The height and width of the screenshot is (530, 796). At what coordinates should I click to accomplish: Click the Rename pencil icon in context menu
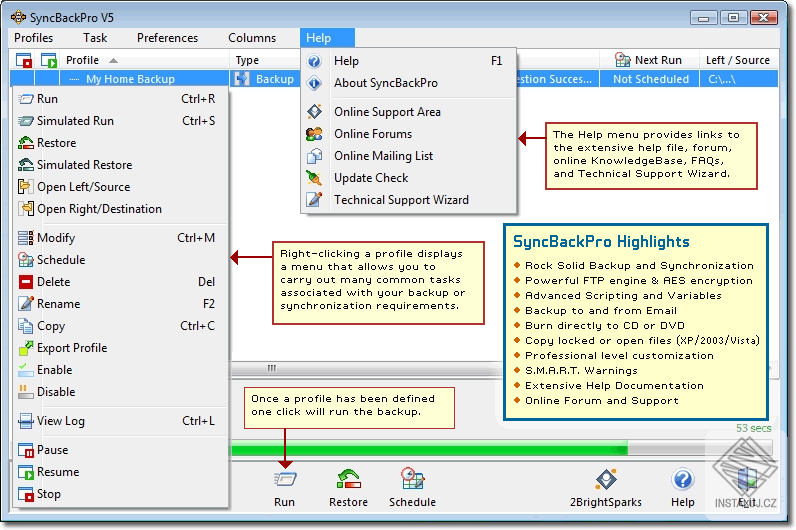coord(25,304)
